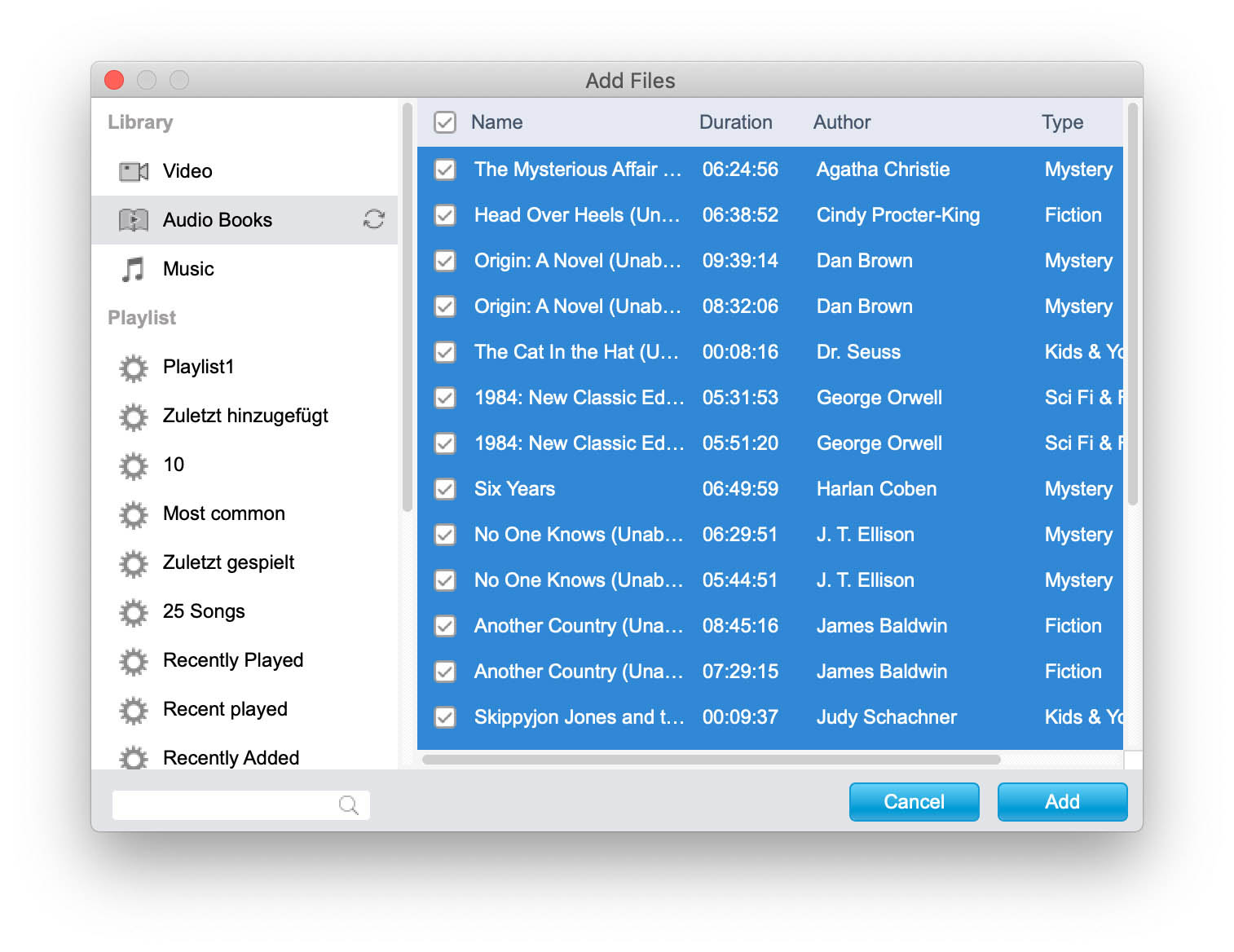Click the gear icon beside Most common
This screenshot has height=952, width=1234.
click(x=134, y=514)
